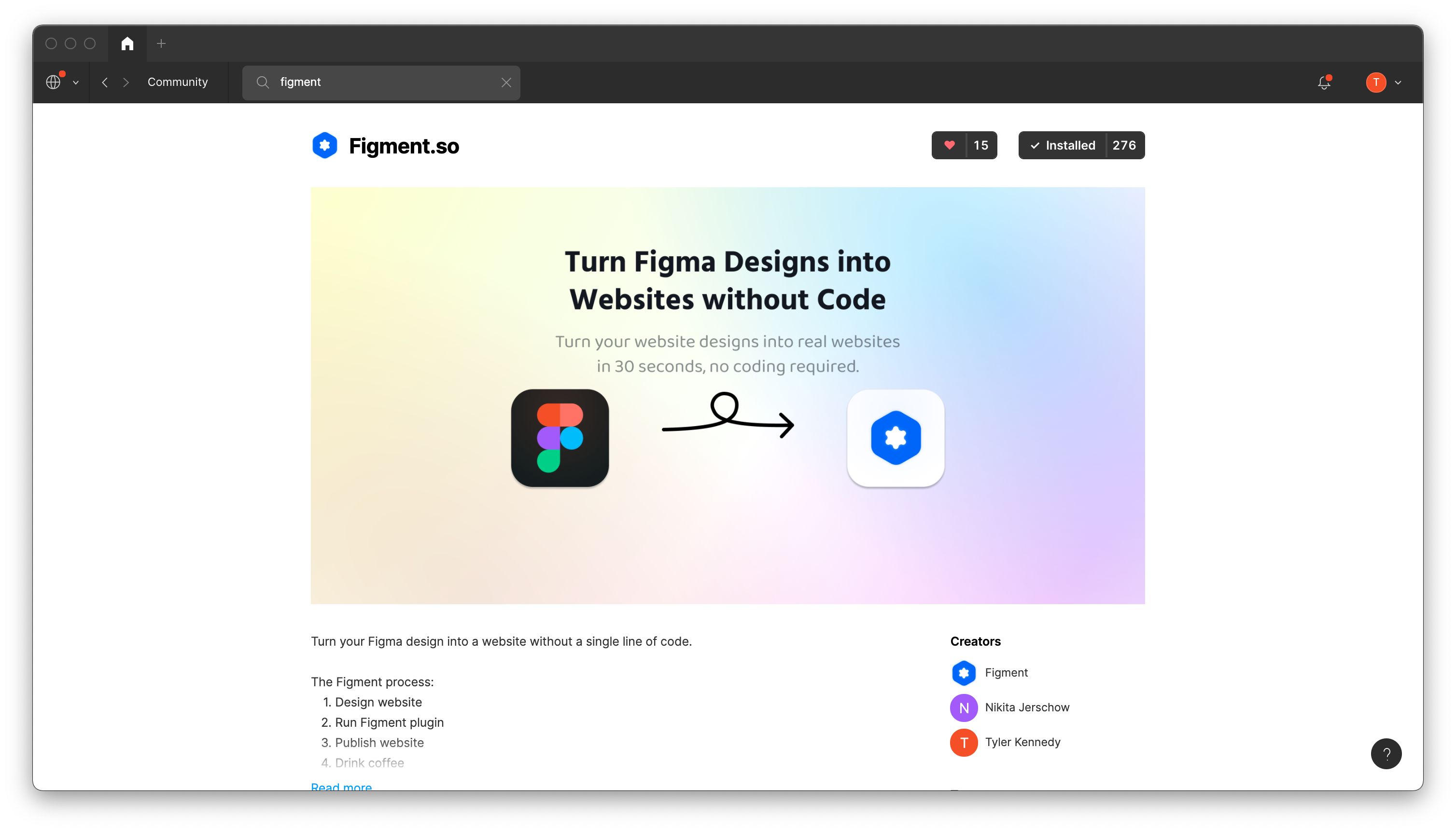This screenshot has height=831, width=1456.
Task: Expand the globe menu dropdown arrow
Action: [x=75, y=83]
